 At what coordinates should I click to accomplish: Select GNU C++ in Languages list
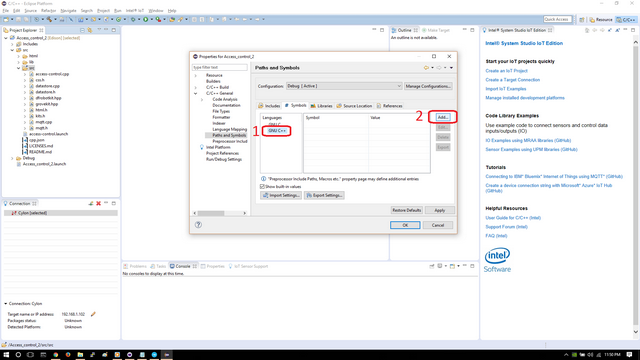coord(277,131)
